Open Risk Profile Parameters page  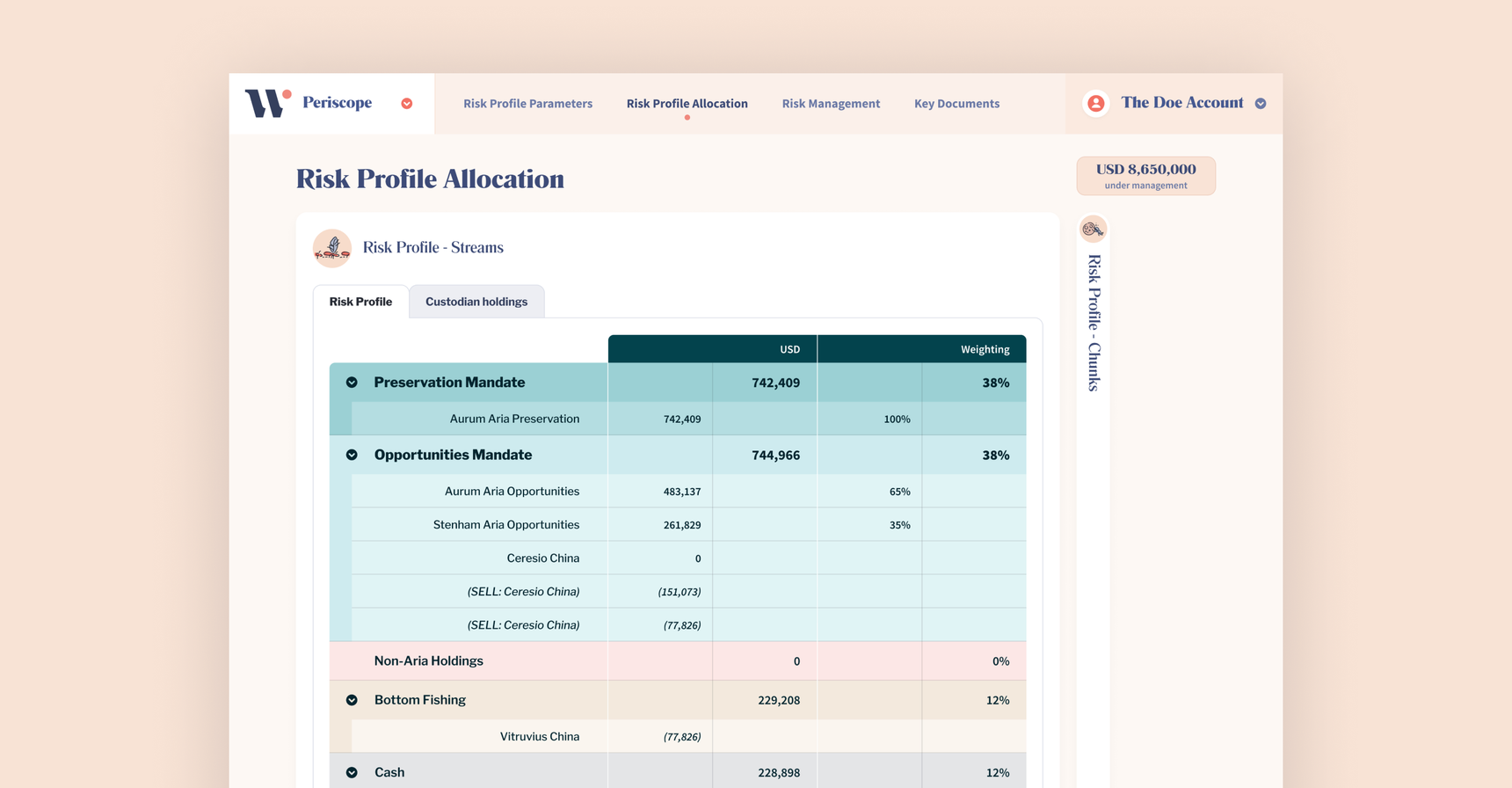click(x=527, y=104)
